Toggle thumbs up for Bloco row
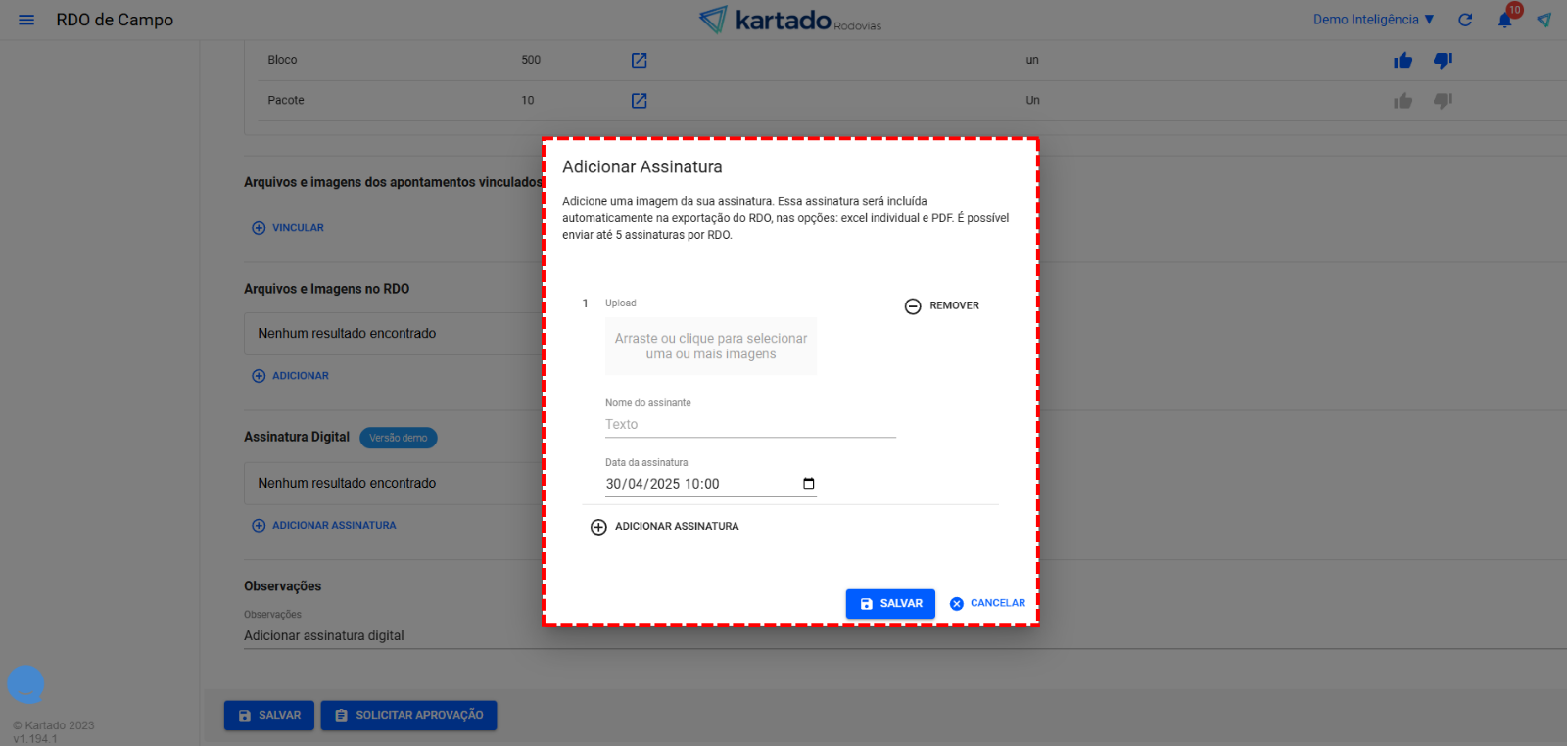This screenshot has height=747, width=1568. pyautogui.click(x=1403, y=61)
